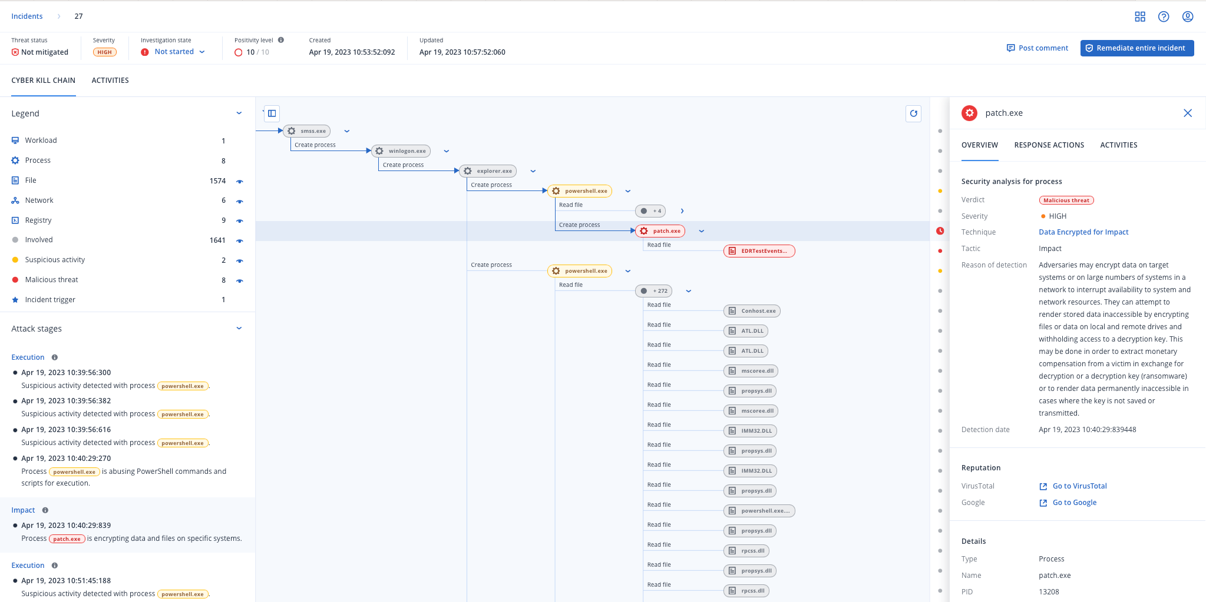Click Remediate entire incident button
This screenshot has width=1206, height=602.
(x=1137, y=48)
